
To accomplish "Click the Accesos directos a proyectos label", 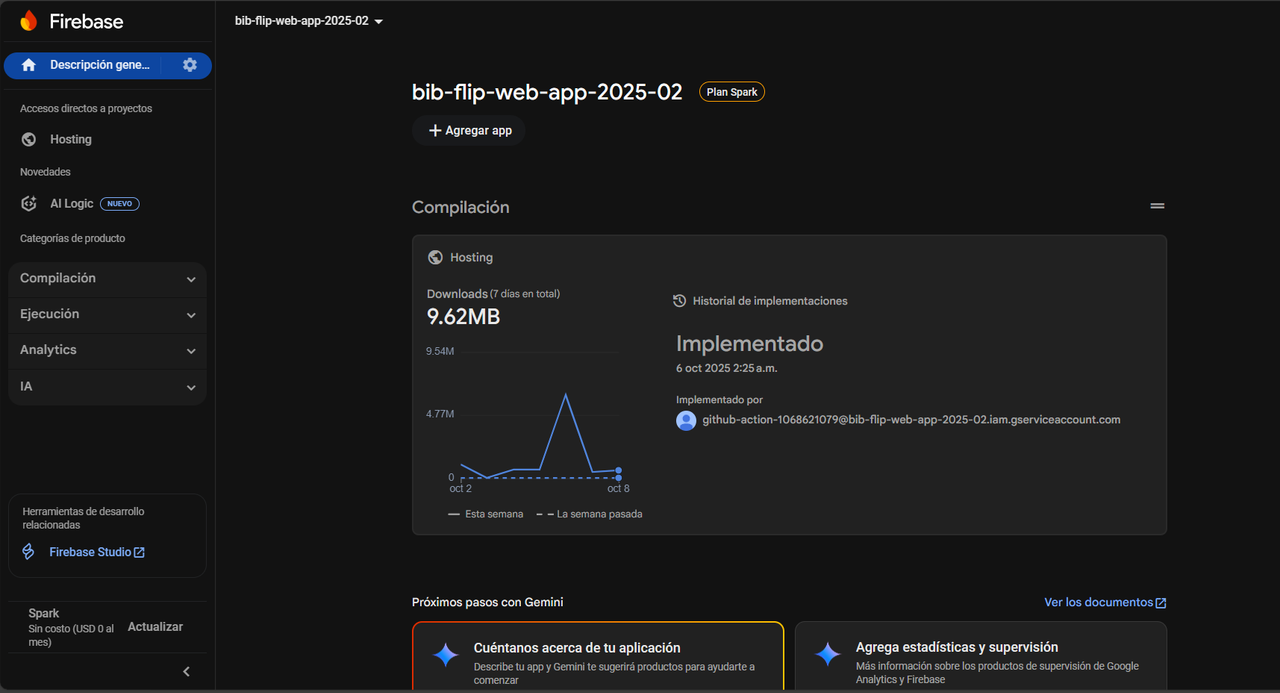I will tap(86, 108).
